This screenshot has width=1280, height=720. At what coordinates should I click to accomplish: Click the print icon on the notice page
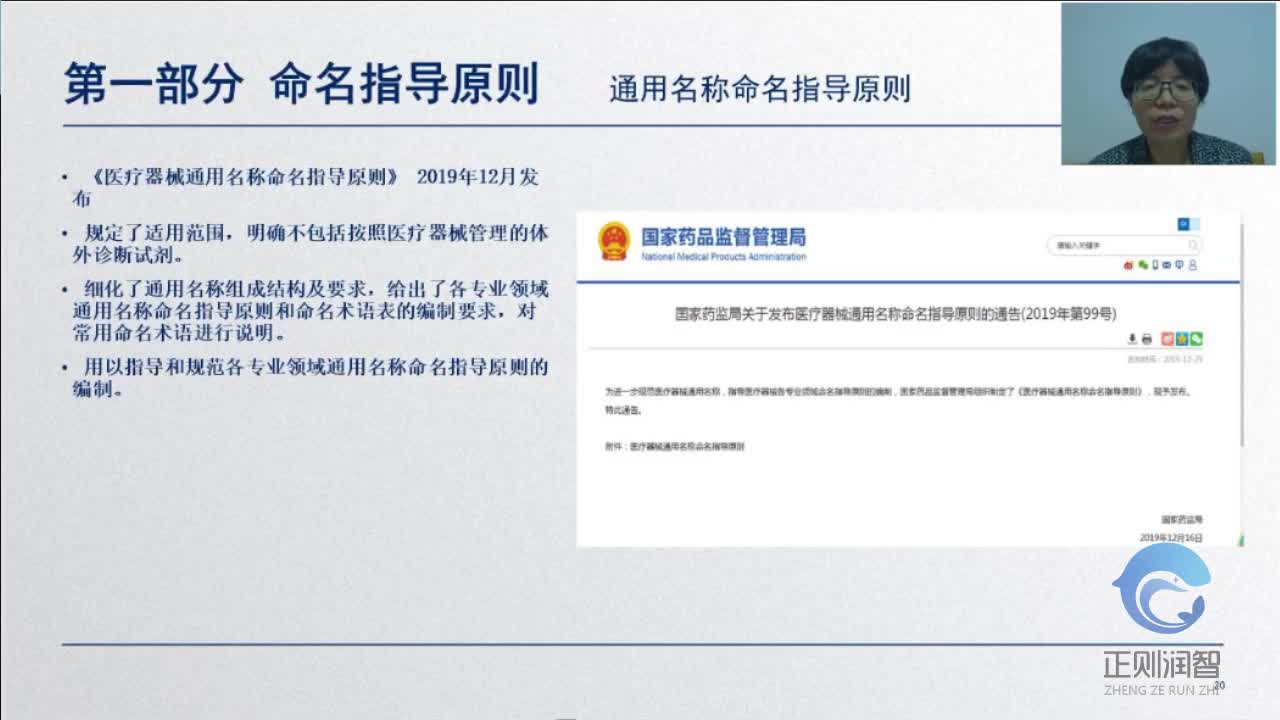[1147, 339]
